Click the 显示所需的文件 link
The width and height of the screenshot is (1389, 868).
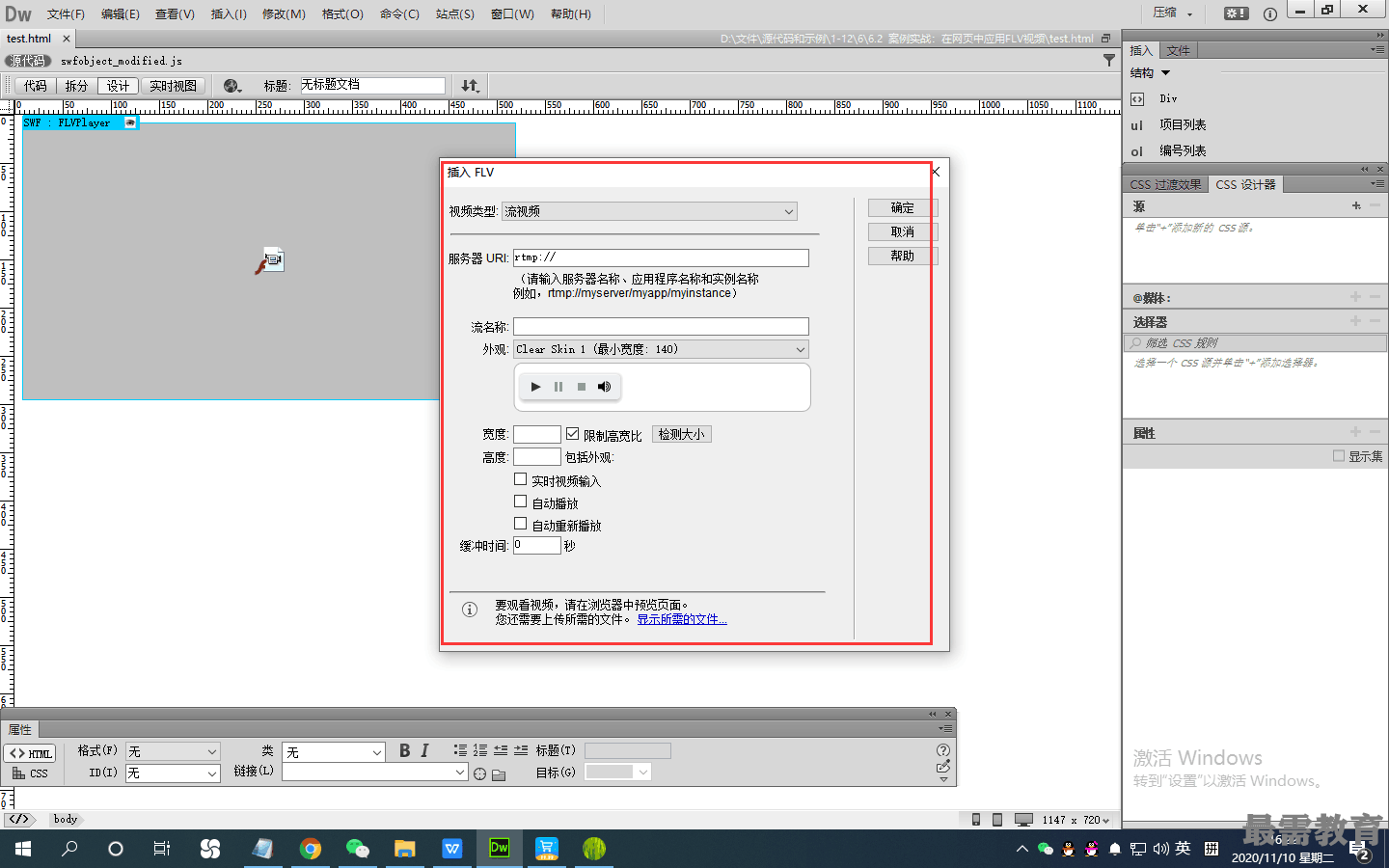pyautogui.click(x=682, y=619)
